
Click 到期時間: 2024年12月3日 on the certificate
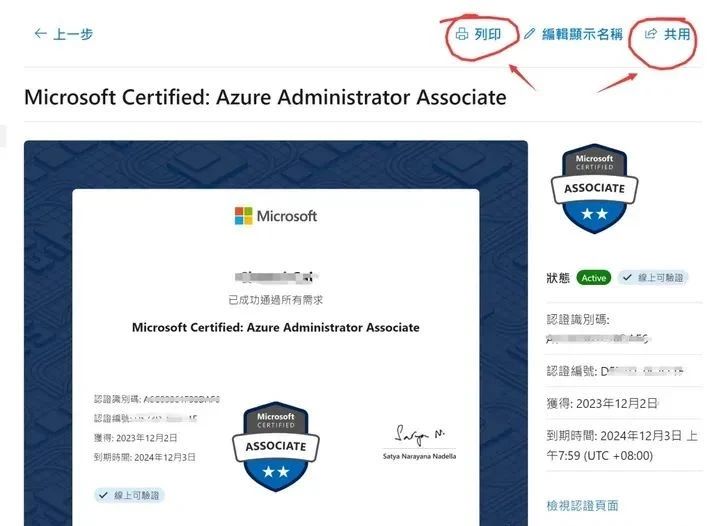tap(145, 457)
